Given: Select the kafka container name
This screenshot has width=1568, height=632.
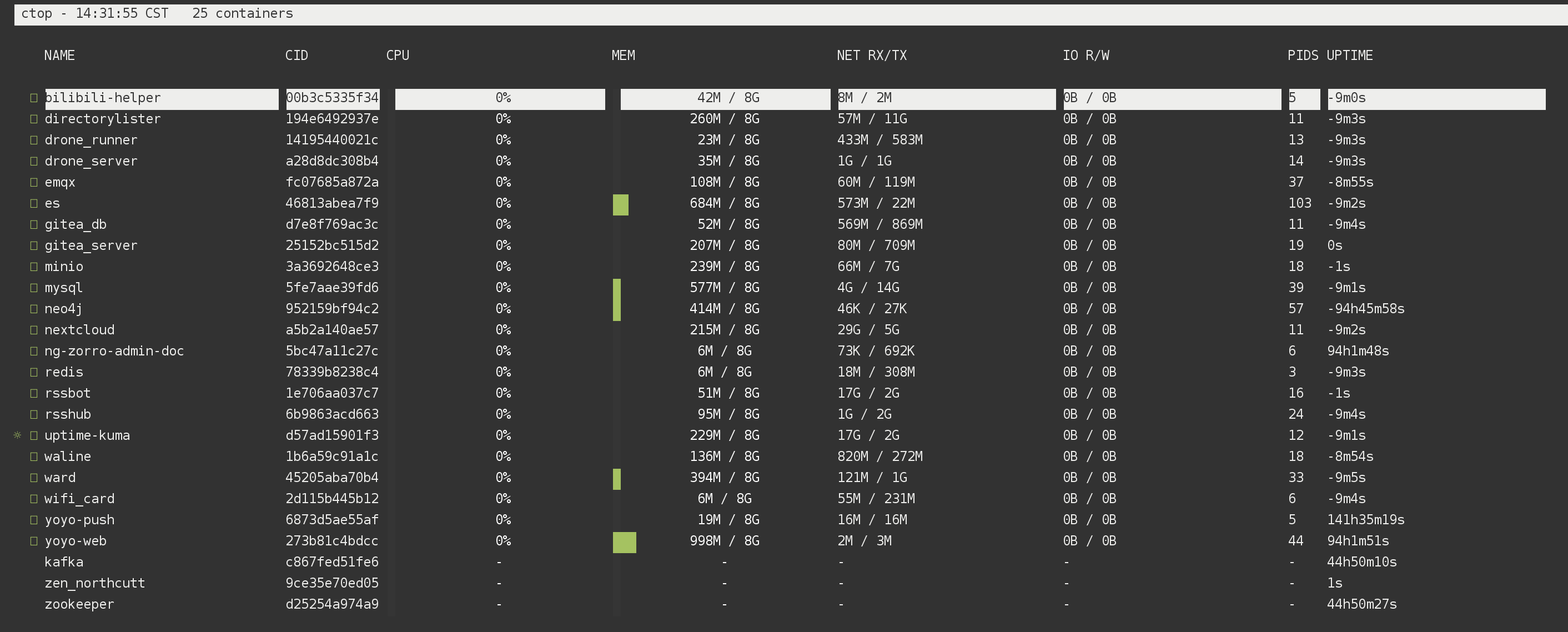Looking at the screenshot, I should [64, 562].
